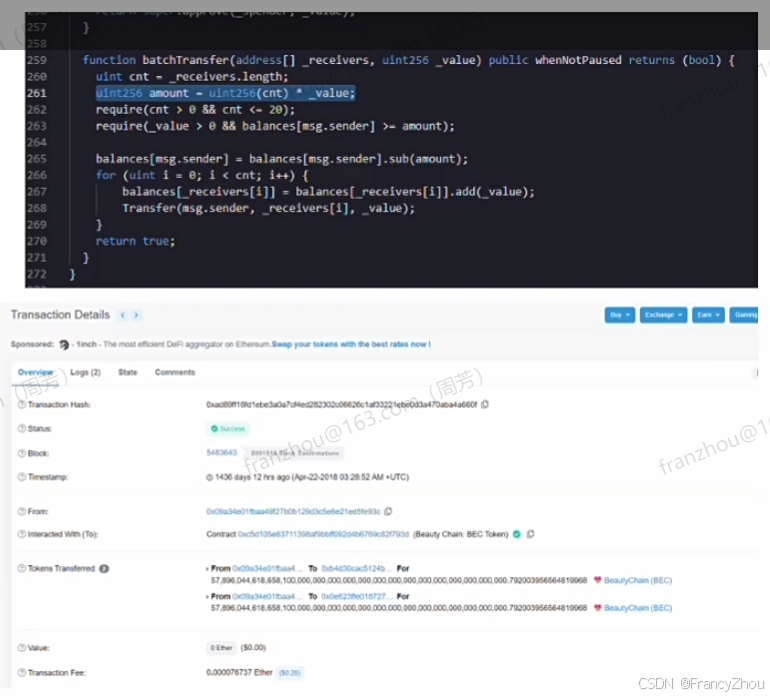
Task: Click the BeautyChain token icon in first transfer
Action: point(598,580)
